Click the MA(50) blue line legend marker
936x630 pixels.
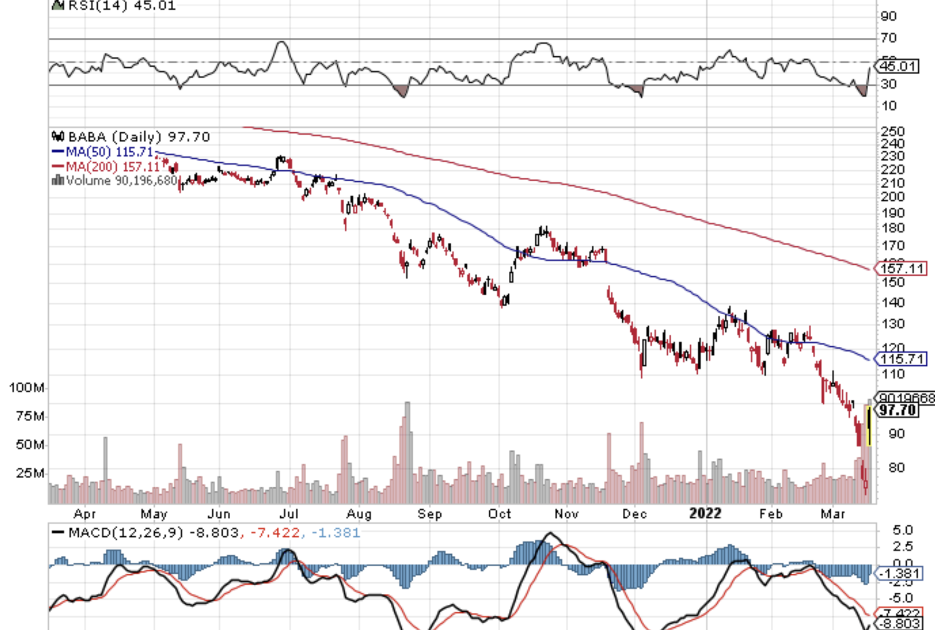tap(57, 151)
